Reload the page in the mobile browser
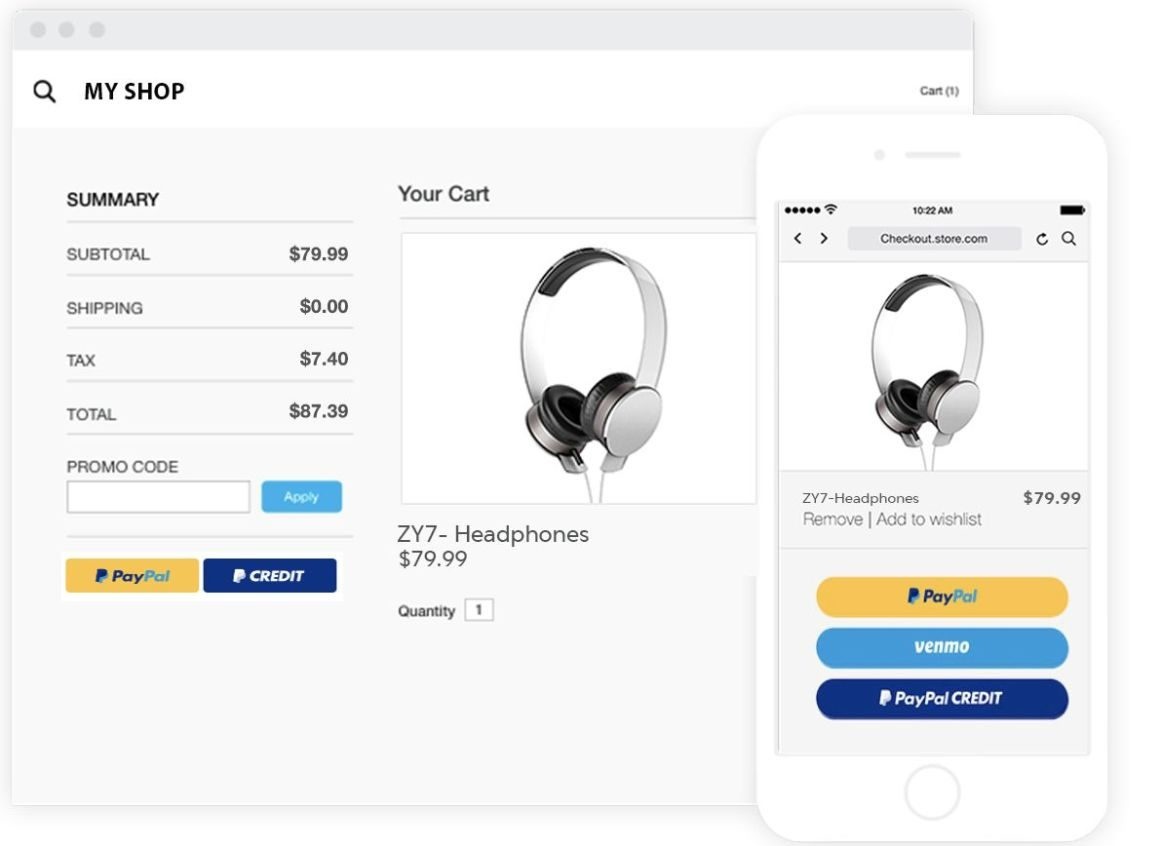 (x=1042, y=239)
